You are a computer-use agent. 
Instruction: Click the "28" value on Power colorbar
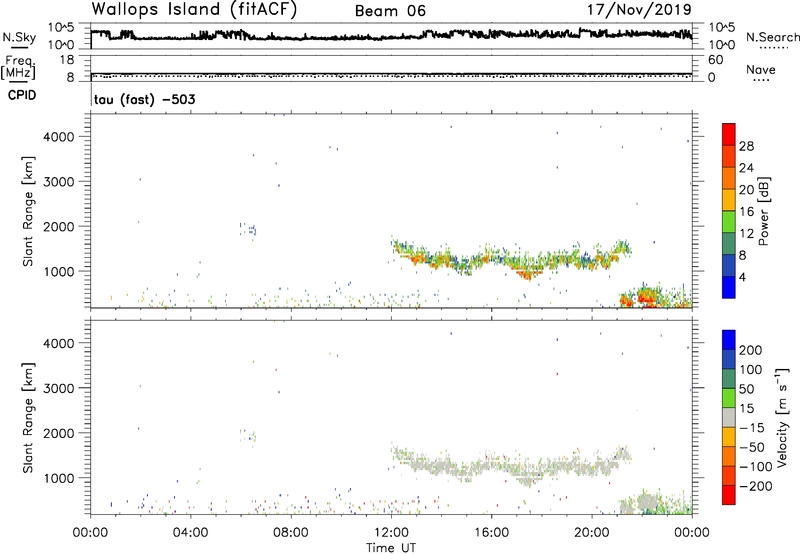click(x=746, y=146)
